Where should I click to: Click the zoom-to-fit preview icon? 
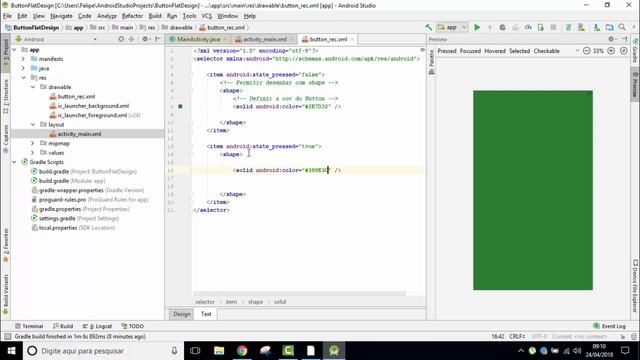click(623, 51)
